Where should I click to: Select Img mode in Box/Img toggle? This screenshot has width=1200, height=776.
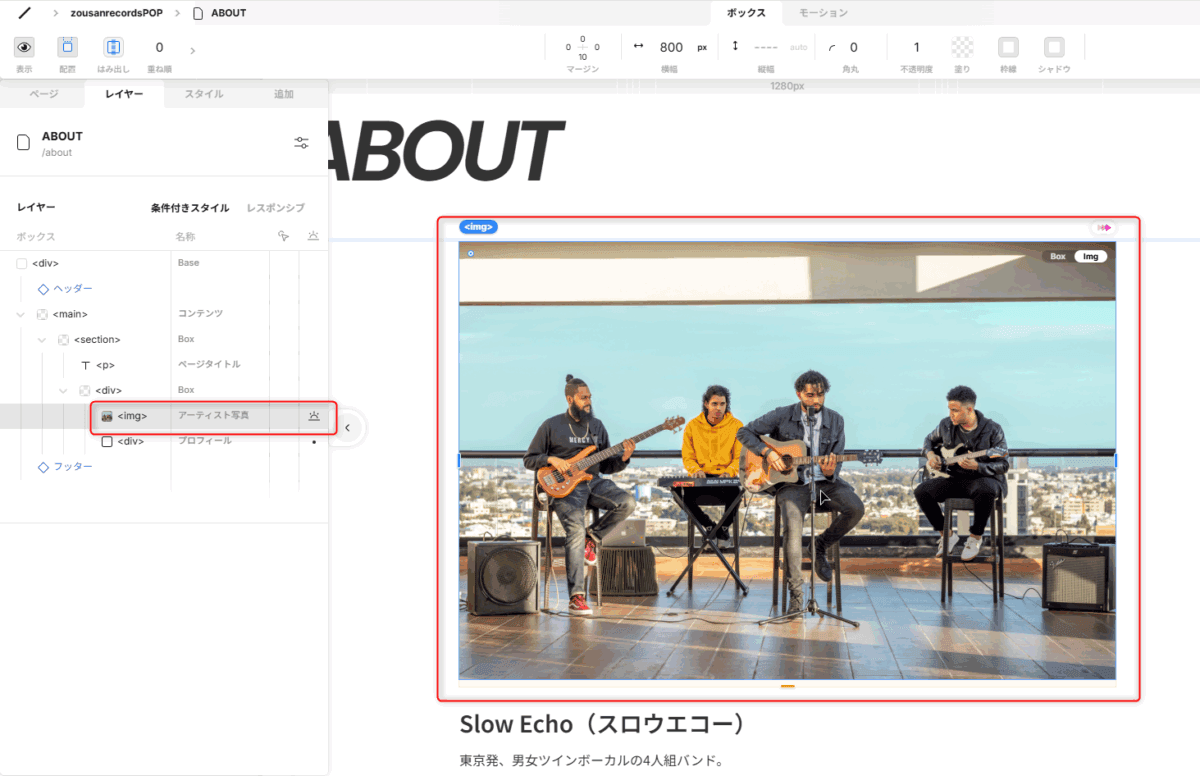coord(1091,256)
